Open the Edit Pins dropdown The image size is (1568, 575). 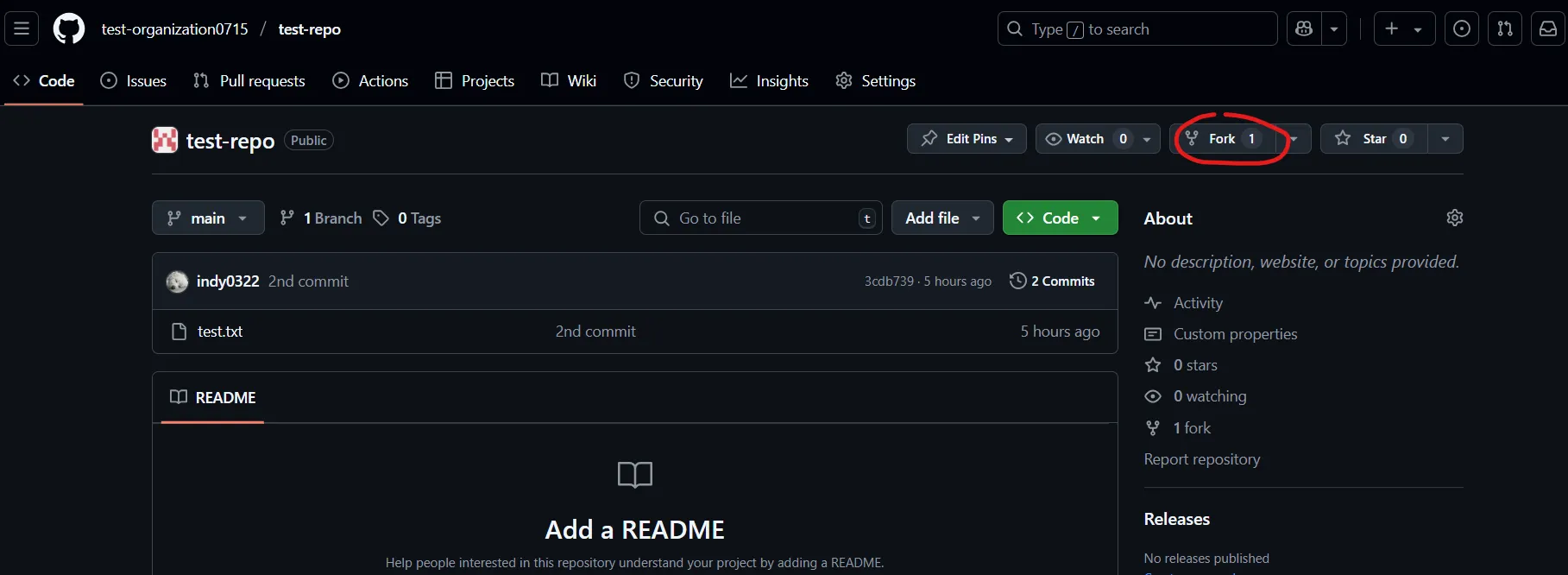[967, 138]
